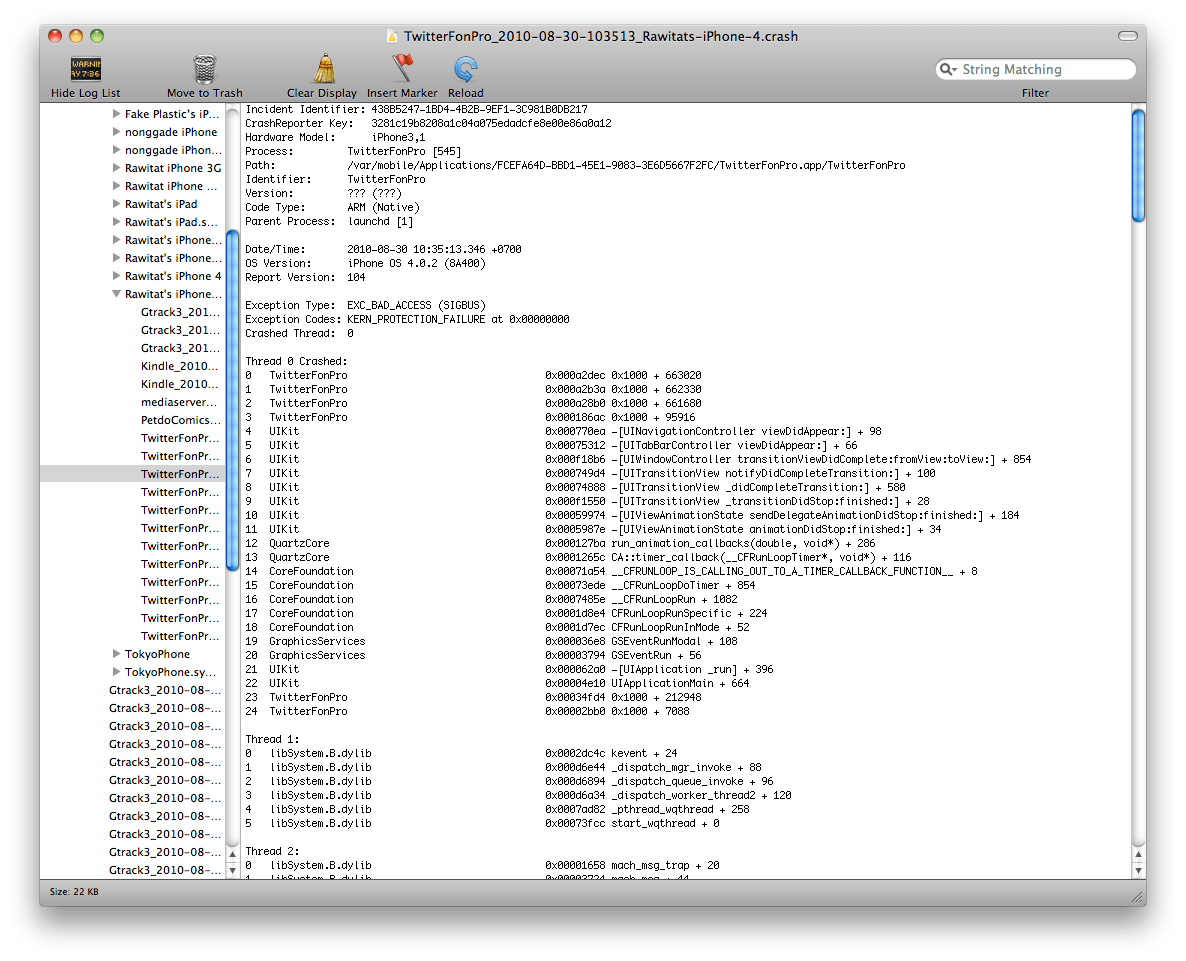Expand the Rawitat's iPad.s... group

(x=116, y=222)
